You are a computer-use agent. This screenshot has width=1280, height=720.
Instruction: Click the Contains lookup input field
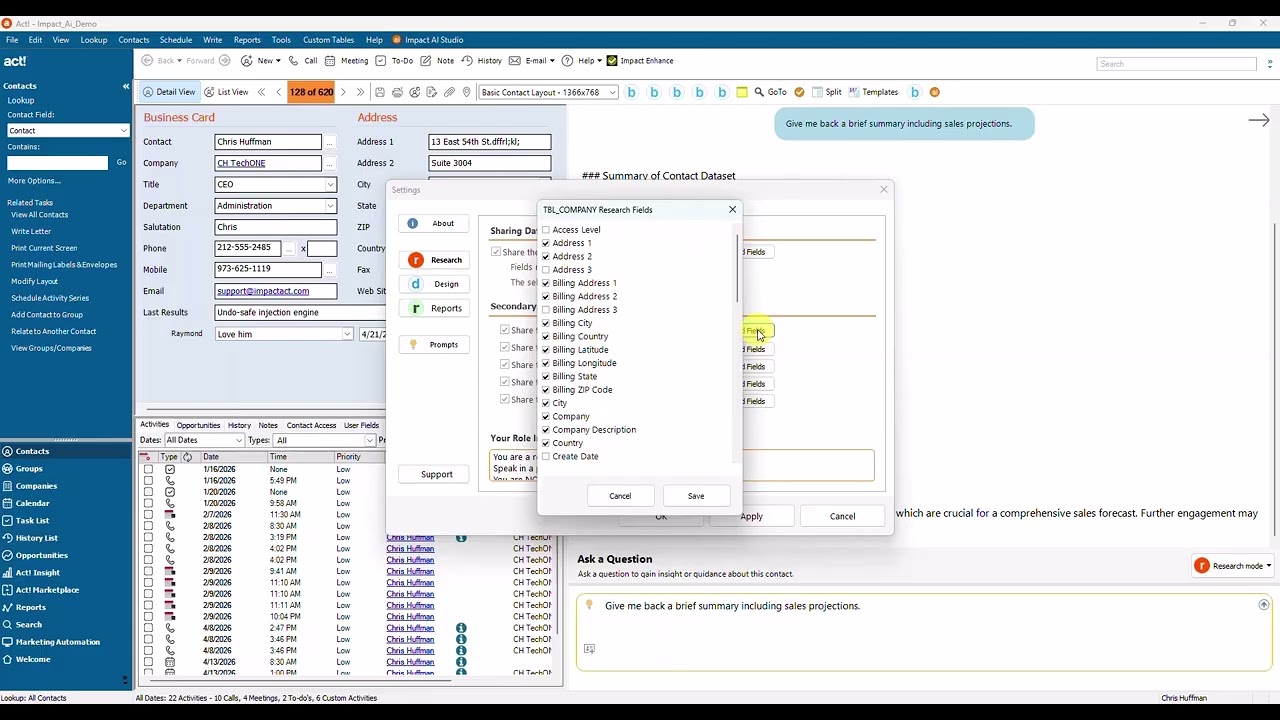tap(58, 163)
